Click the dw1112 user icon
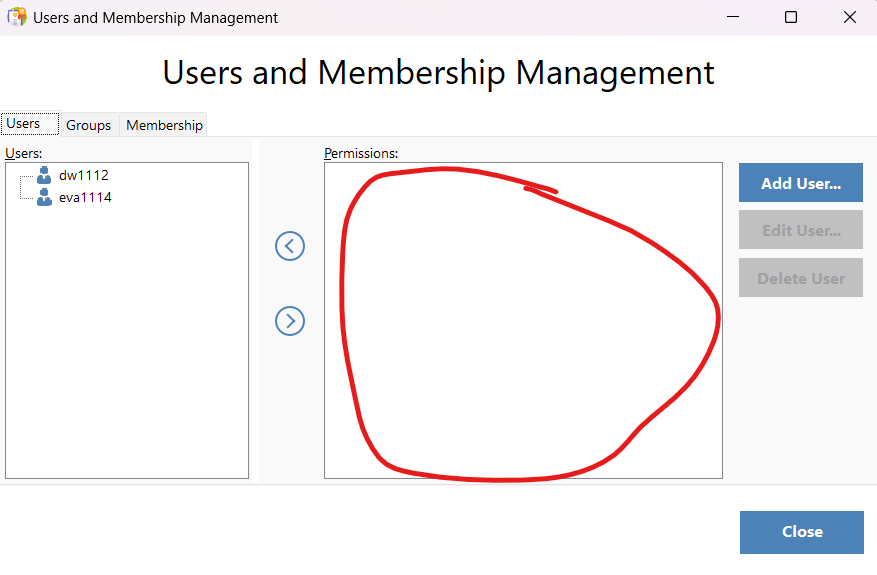Screen dimensions: 877x575 point(44,175)
